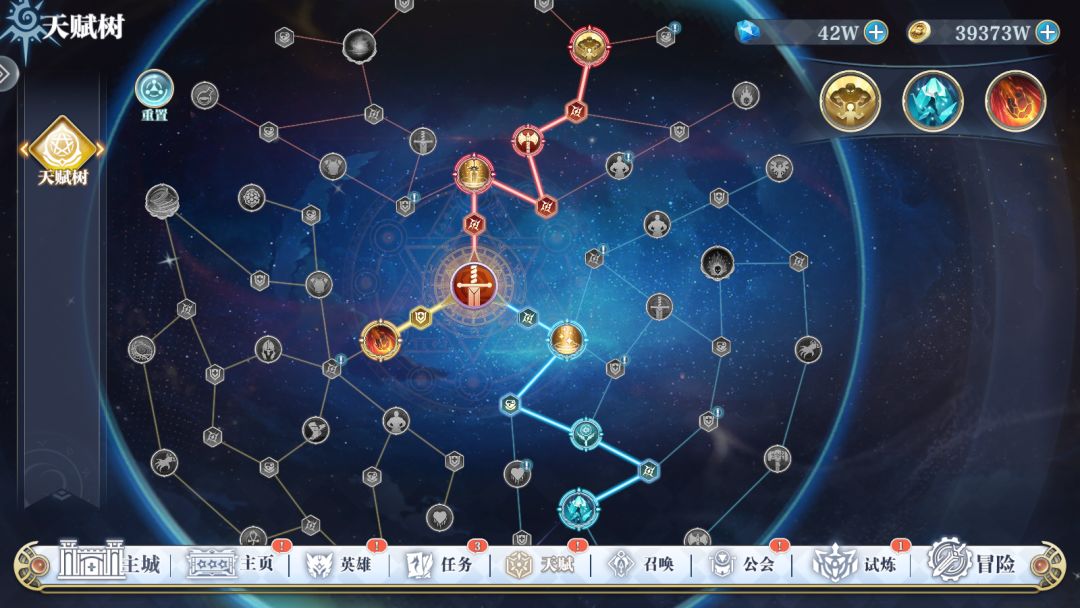Select the locked black flame skull node

717,263
